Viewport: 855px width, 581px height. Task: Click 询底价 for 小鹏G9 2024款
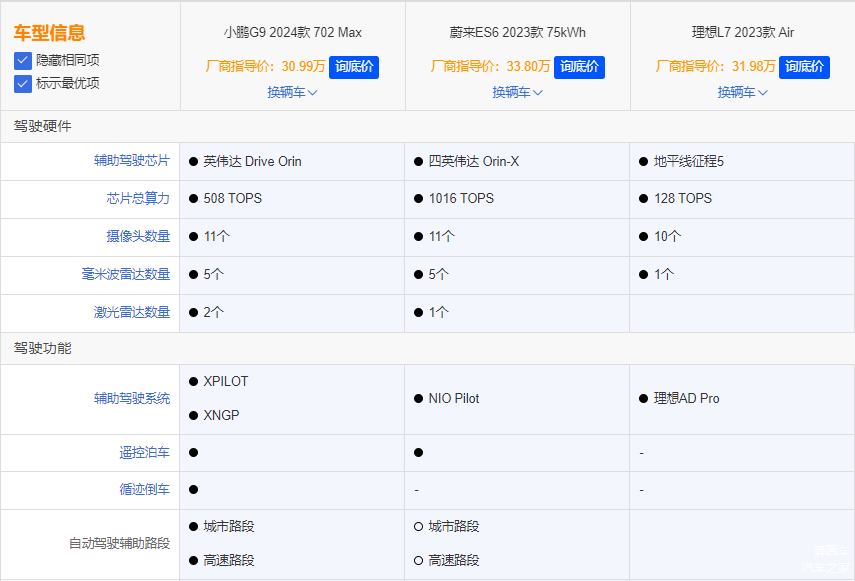click(x=354, y=67)
